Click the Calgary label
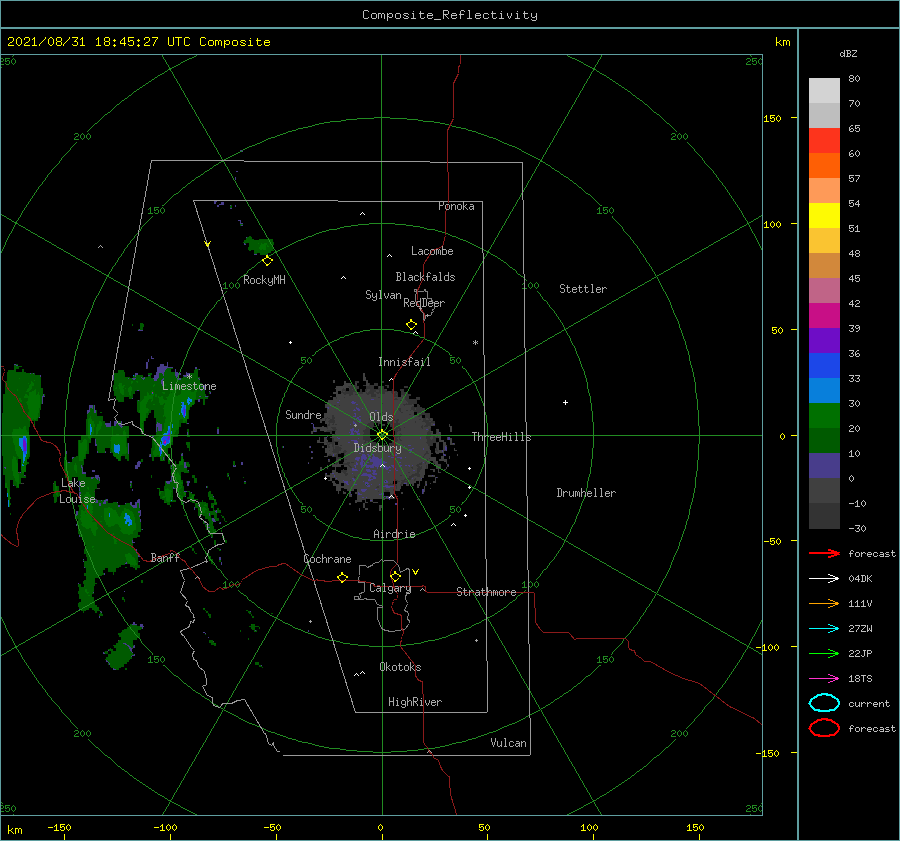This screenshot has height=841, width=900. click(390, 588)
